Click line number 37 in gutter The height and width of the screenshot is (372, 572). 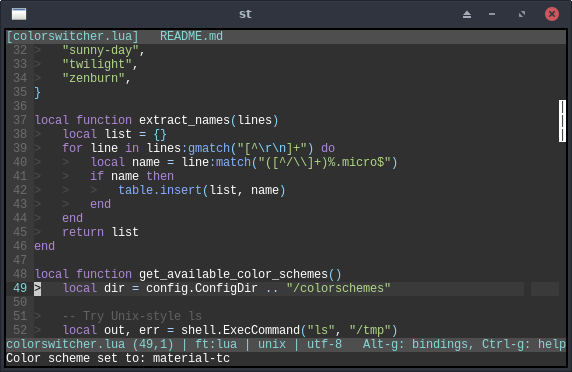(20, 120)
